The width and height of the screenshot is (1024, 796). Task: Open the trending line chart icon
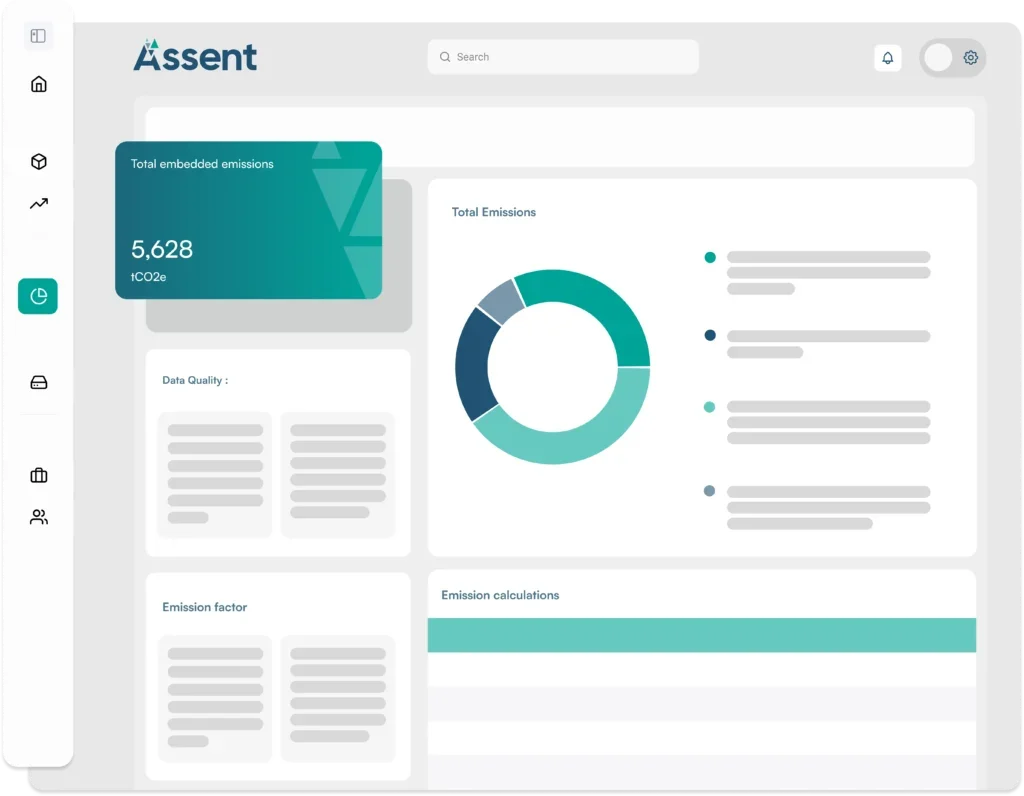(x=38, y=204)
